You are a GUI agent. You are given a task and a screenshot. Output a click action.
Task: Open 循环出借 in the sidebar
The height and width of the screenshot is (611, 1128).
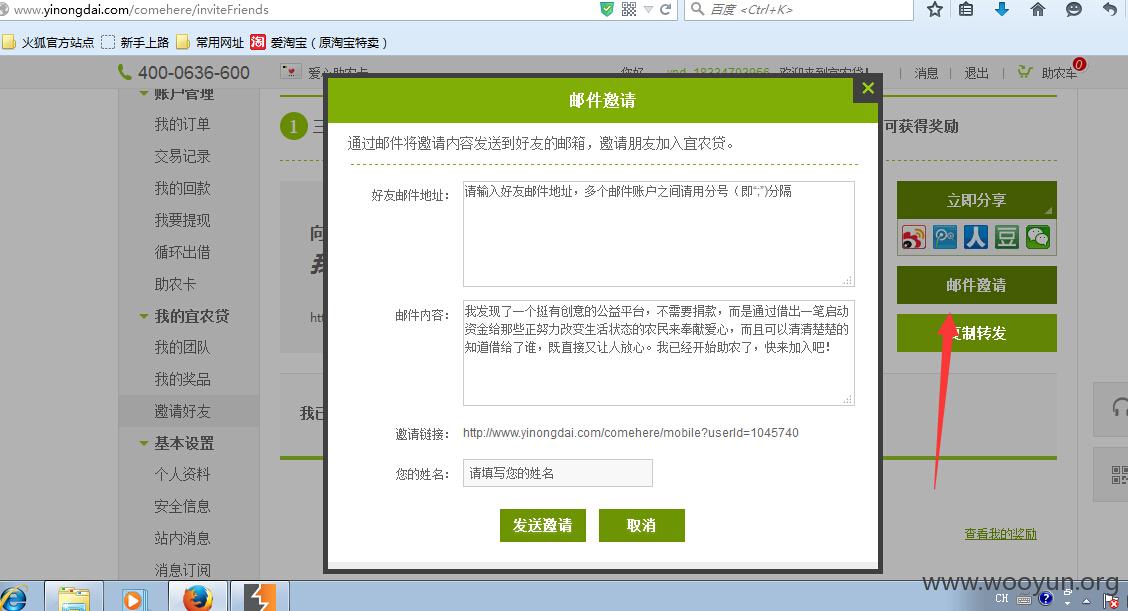point(182,252)
